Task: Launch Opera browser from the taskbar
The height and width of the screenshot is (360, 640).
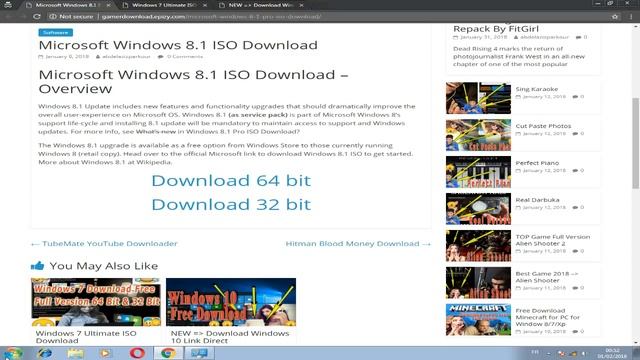Action: 137,353
